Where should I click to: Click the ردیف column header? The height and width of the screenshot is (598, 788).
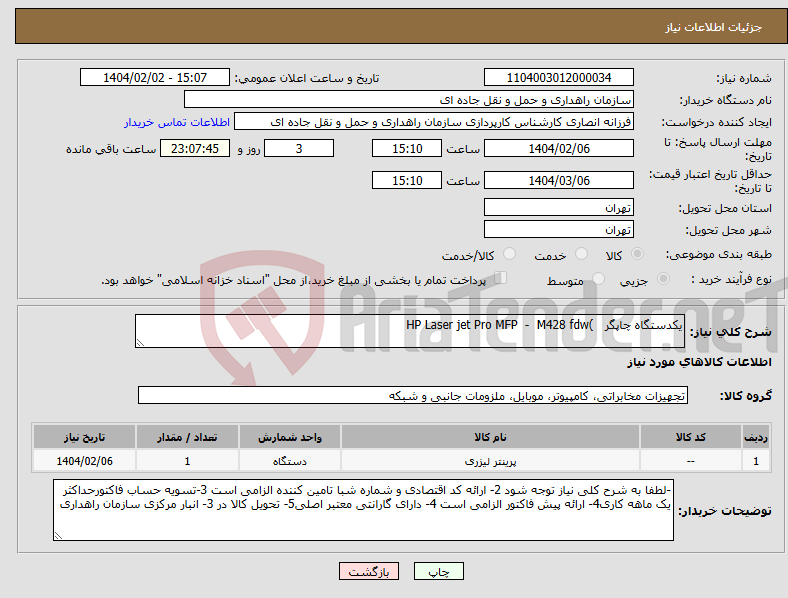756,437
